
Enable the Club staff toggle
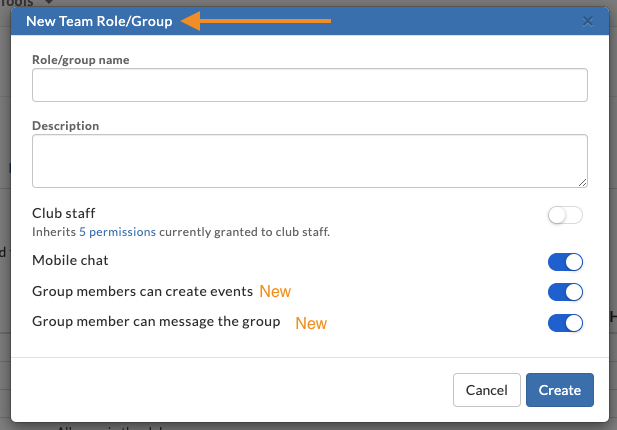click(565, 215)
